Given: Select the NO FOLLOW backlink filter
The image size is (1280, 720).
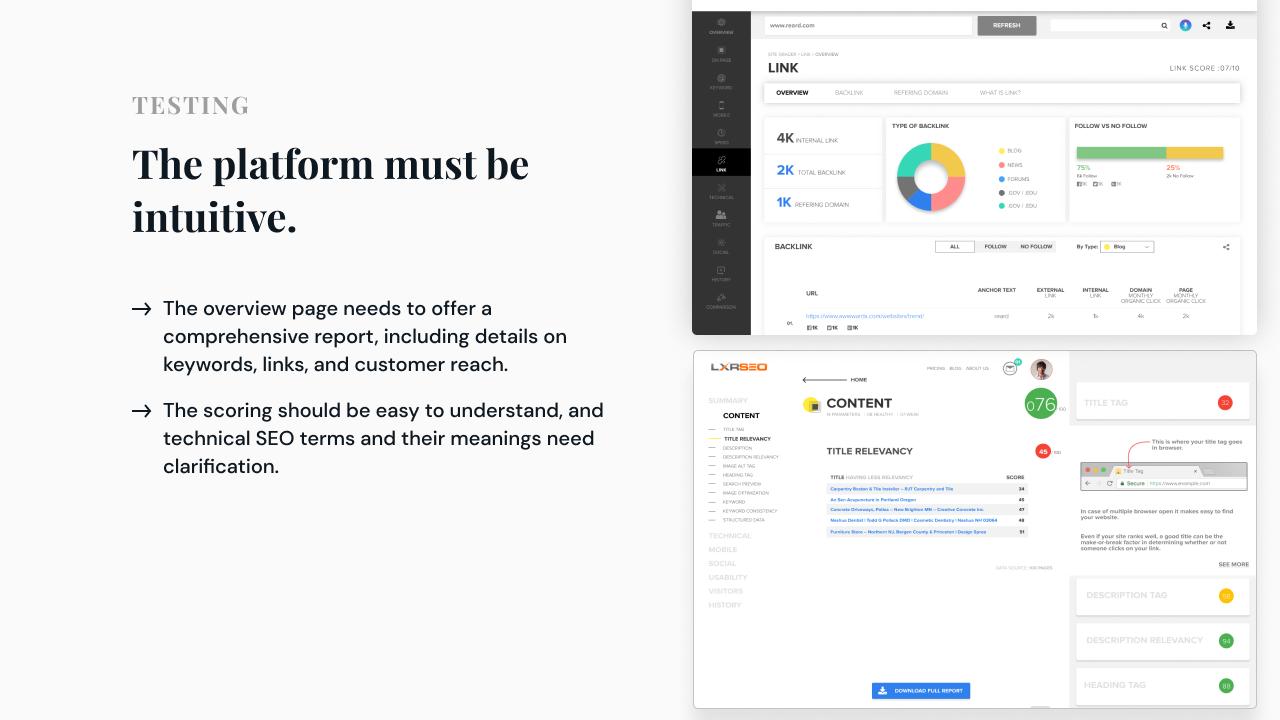Looking at the screenshot, I should pos(1036,247).
